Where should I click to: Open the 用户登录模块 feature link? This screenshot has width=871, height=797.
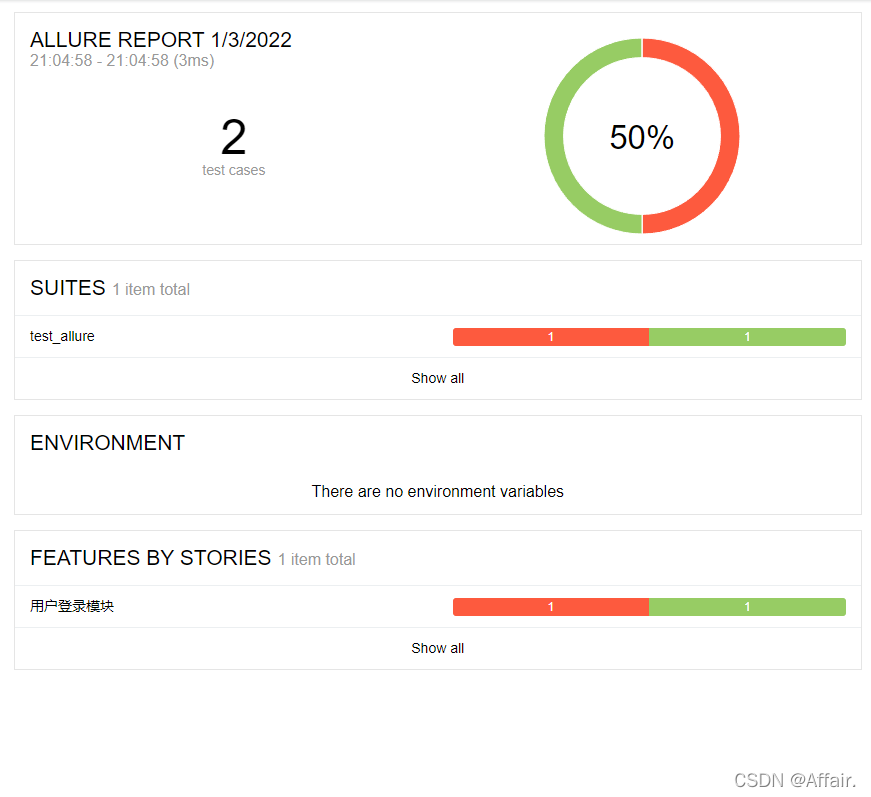point(72,606)
